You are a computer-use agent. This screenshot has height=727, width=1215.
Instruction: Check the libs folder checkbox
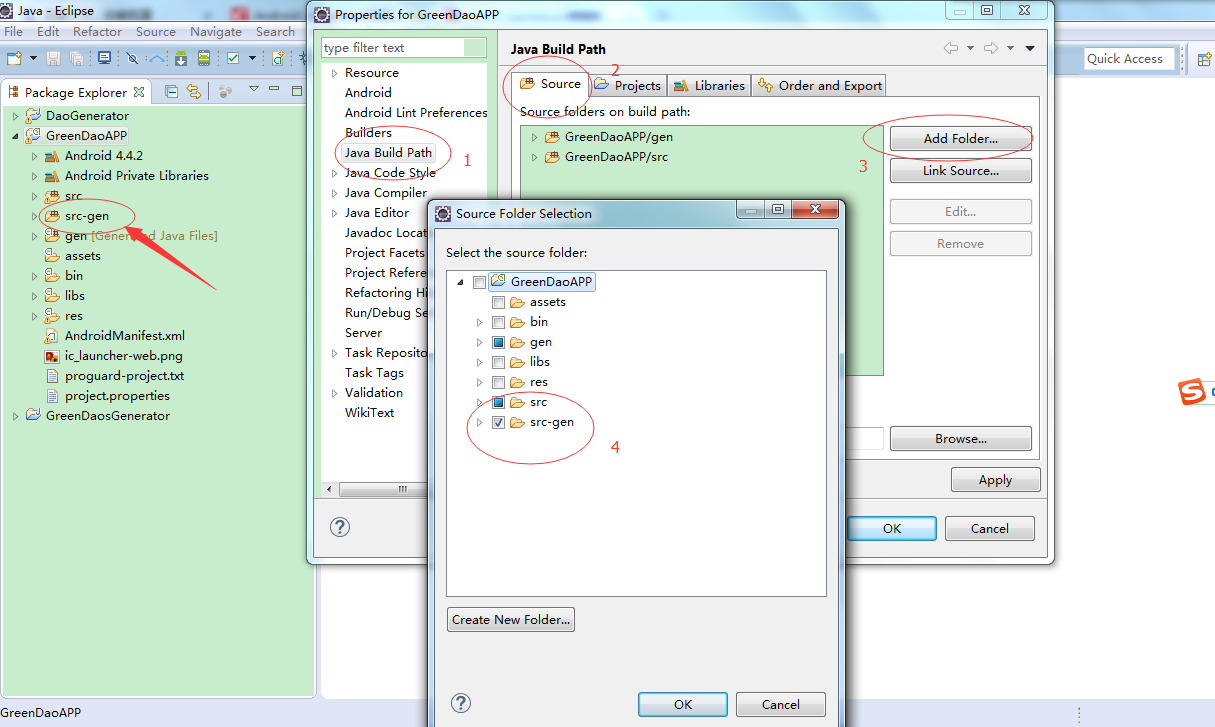tap(498, 362)
